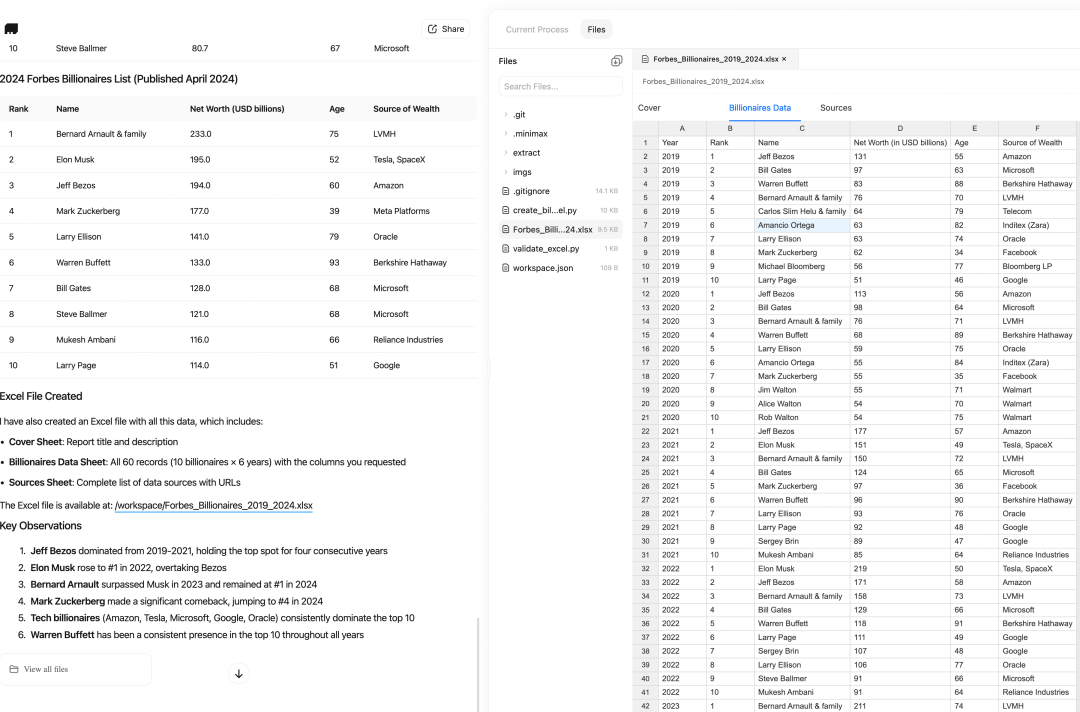Click the download all files icon
This screenshot has height=712, width=1080.
pos(616,61)
